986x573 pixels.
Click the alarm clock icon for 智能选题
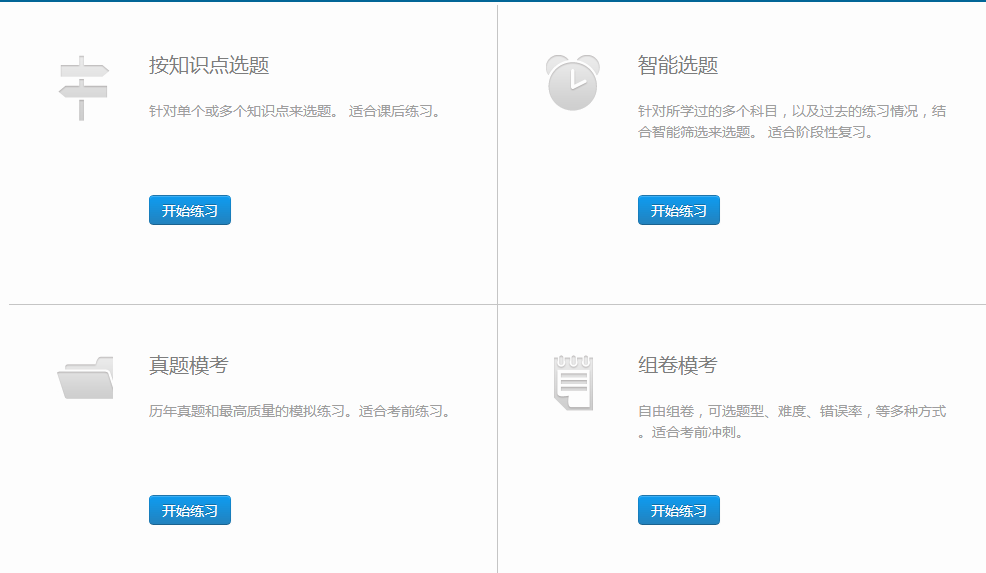pos(572,82)
